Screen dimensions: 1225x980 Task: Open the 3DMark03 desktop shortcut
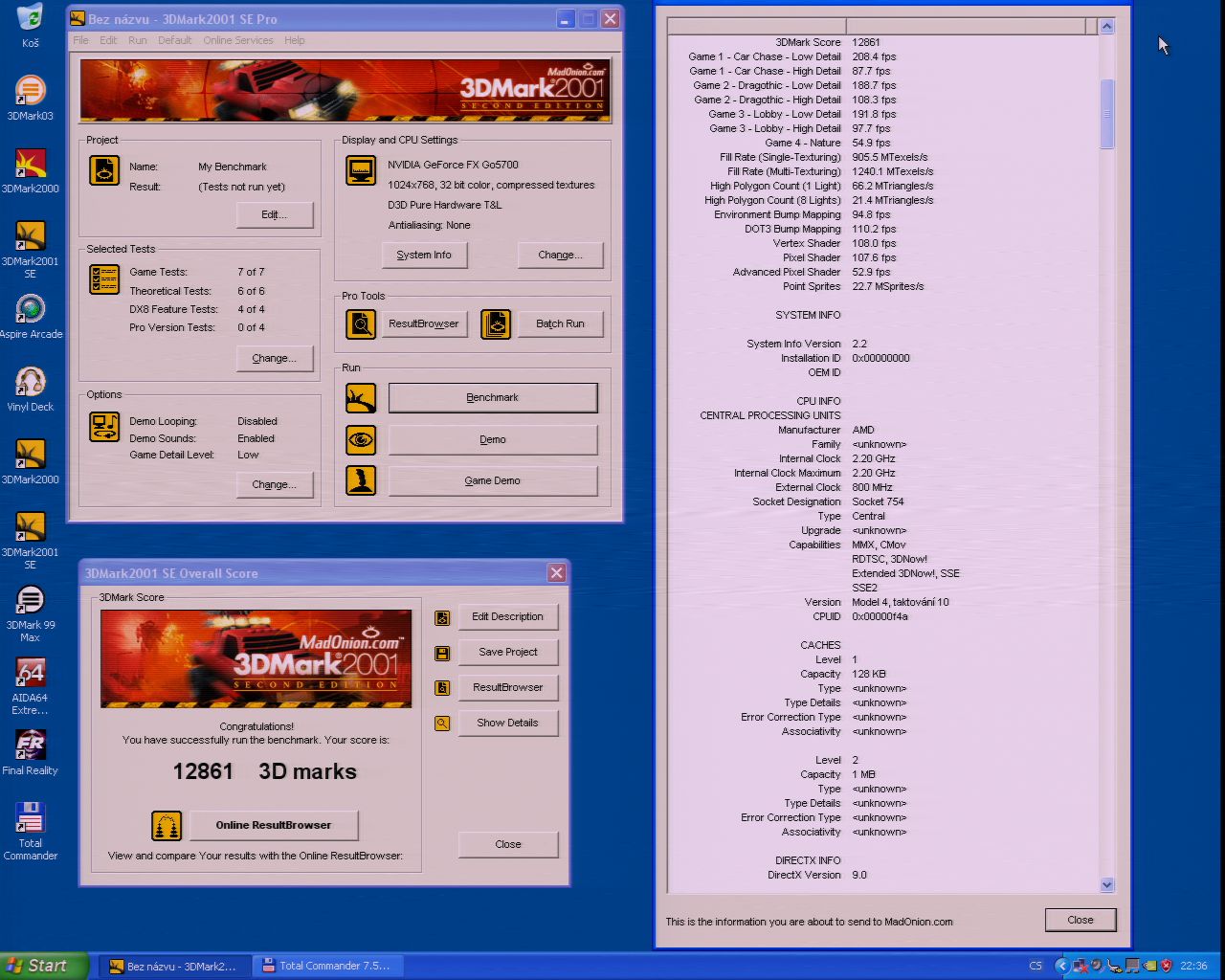[x=31, y=99]
